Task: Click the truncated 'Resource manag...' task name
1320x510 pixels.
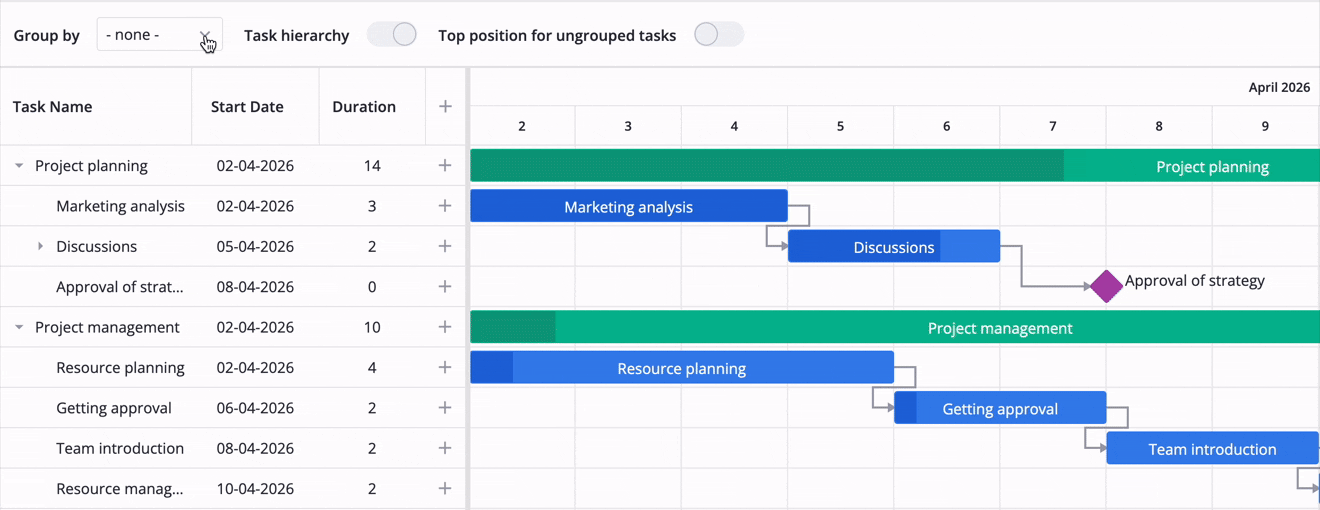Action: tap(120, 489)
